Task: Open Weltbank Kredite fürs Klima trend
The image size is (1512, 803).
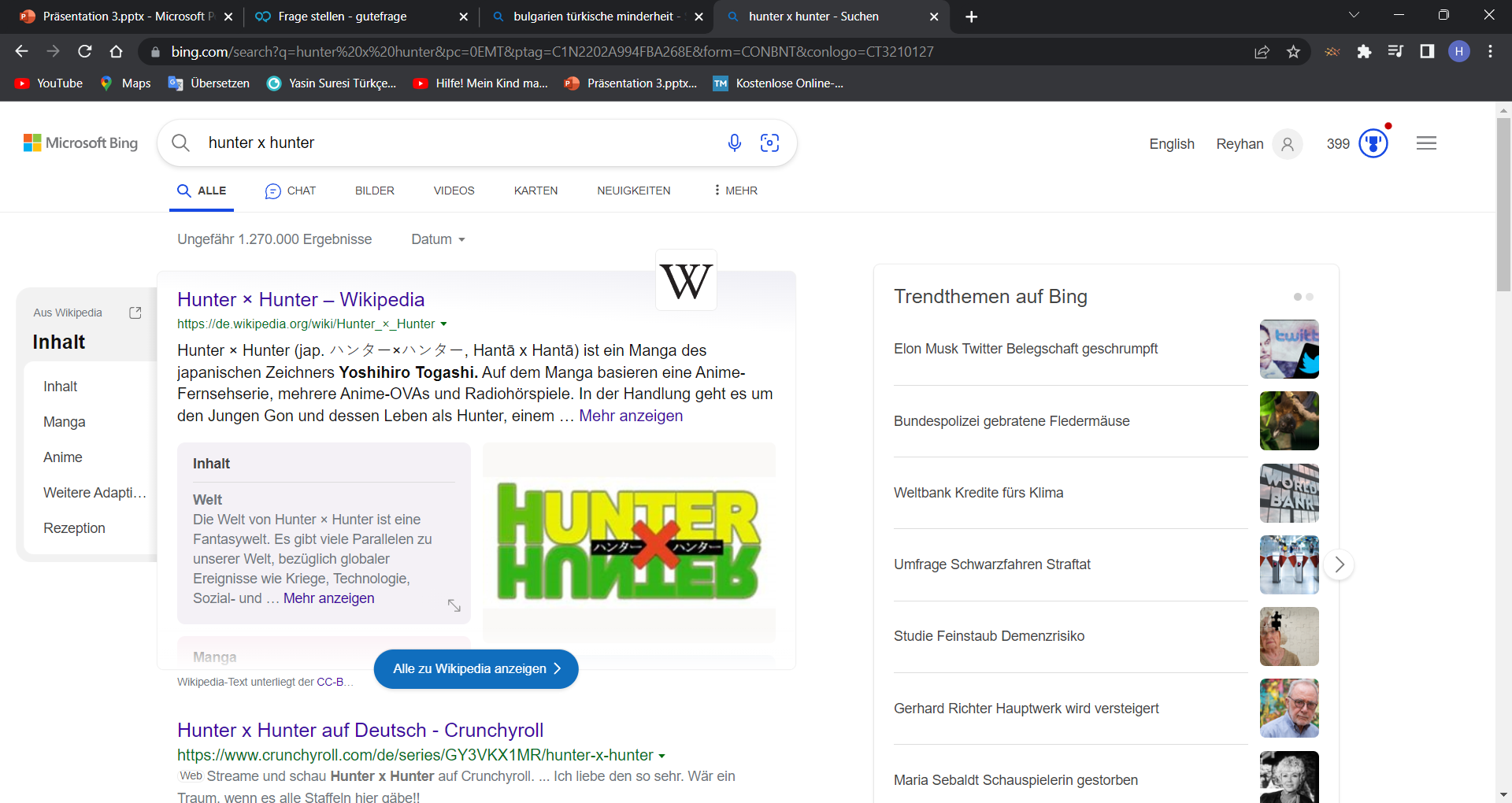Action: tap(978, 493)
